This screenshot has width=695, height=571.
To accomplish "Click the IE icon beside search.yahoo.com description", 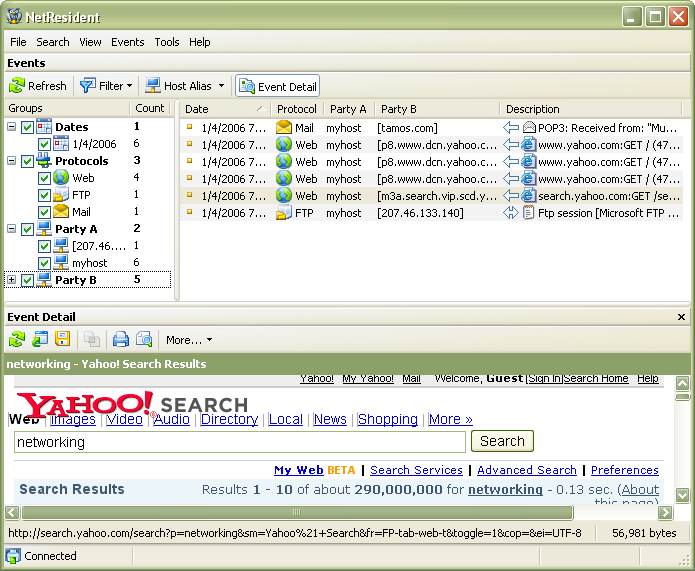I will [x=528, y=196].
